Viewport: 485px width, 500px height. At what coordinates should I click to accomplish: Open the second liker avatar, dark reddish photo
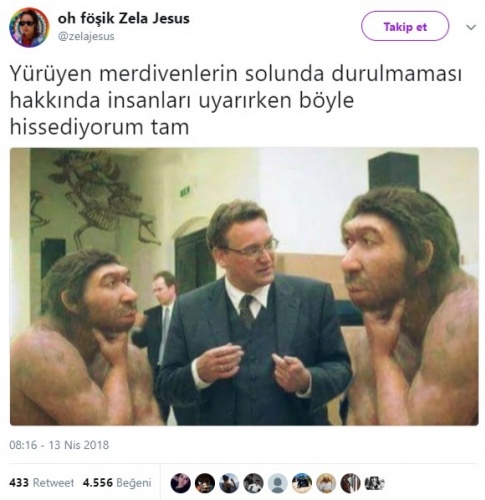point(205,483)
